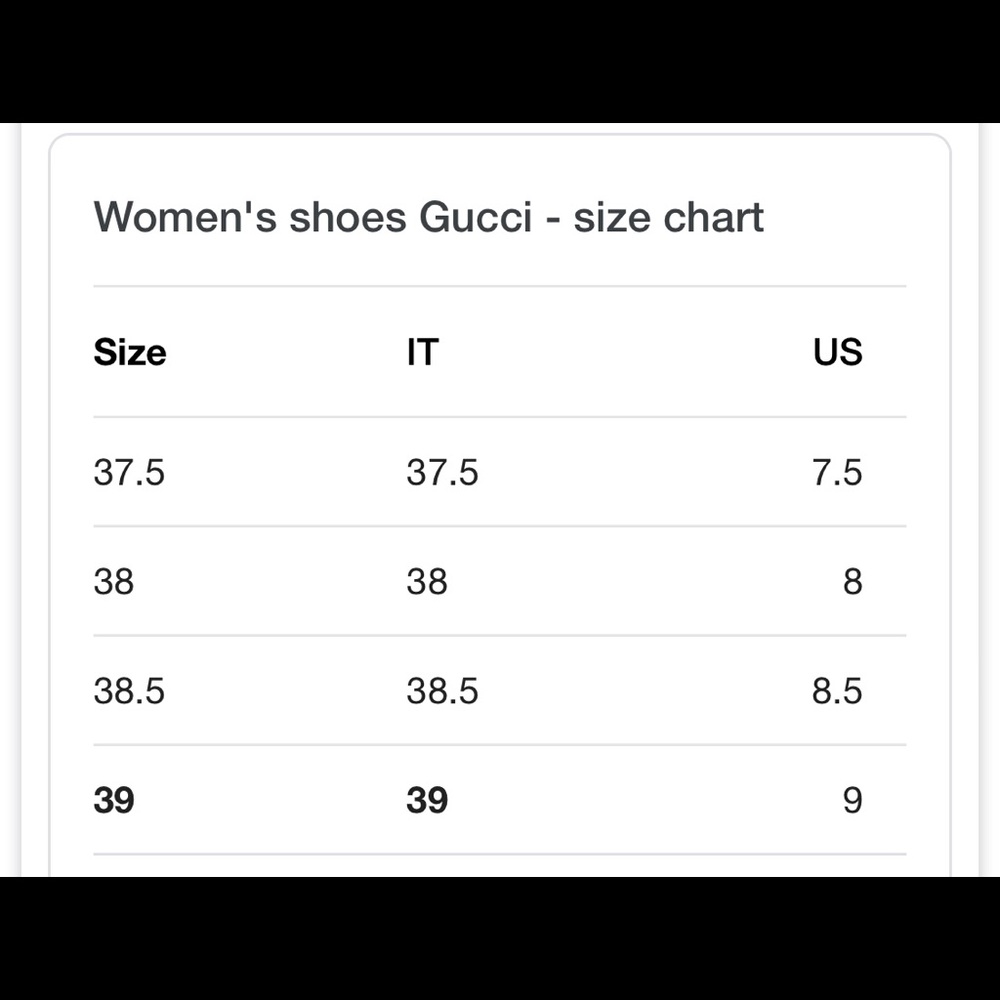Viewport: 1000px width, 1000px height.
Task: Click 38 in the IT column
Action: pyautogui.click(x=427, y=581)
